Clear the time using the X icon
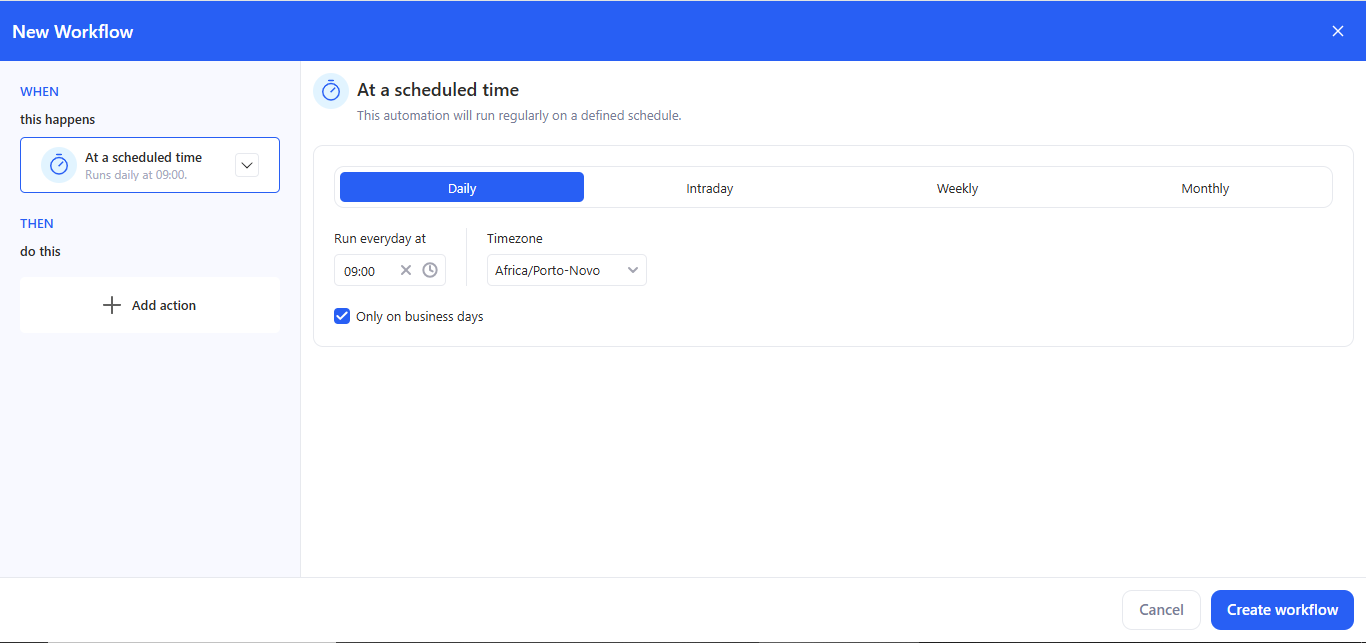 coord(406,269)
